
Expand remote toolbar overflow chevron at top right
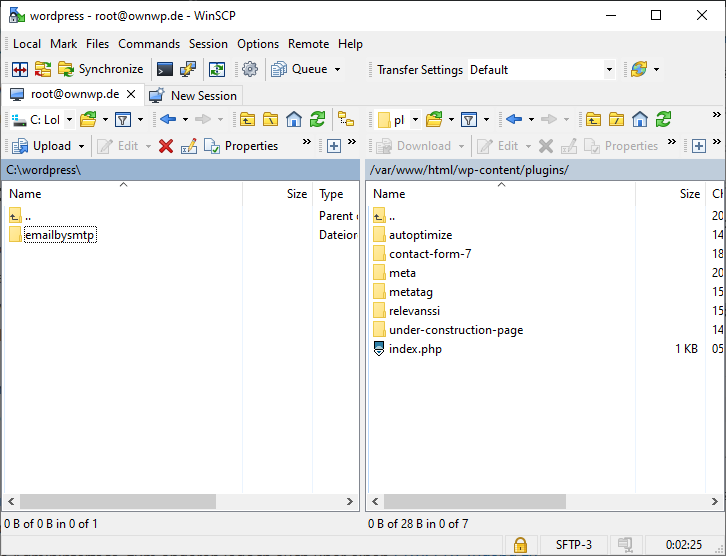point(717,114)
